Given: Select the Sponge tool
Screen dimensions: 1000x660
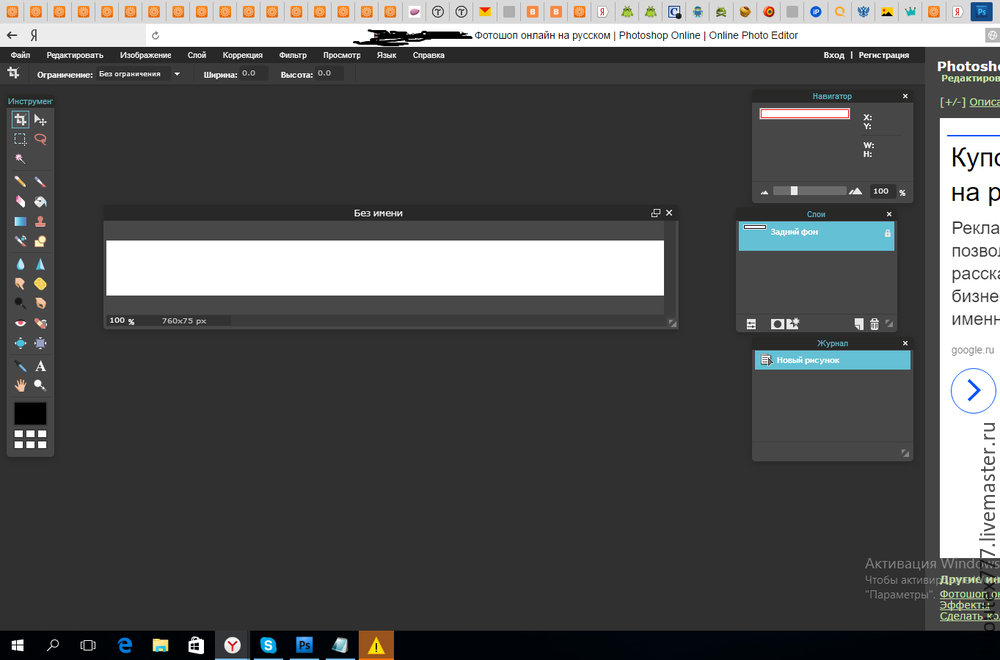Looking at the screenshot, I should tap(40, 284).
